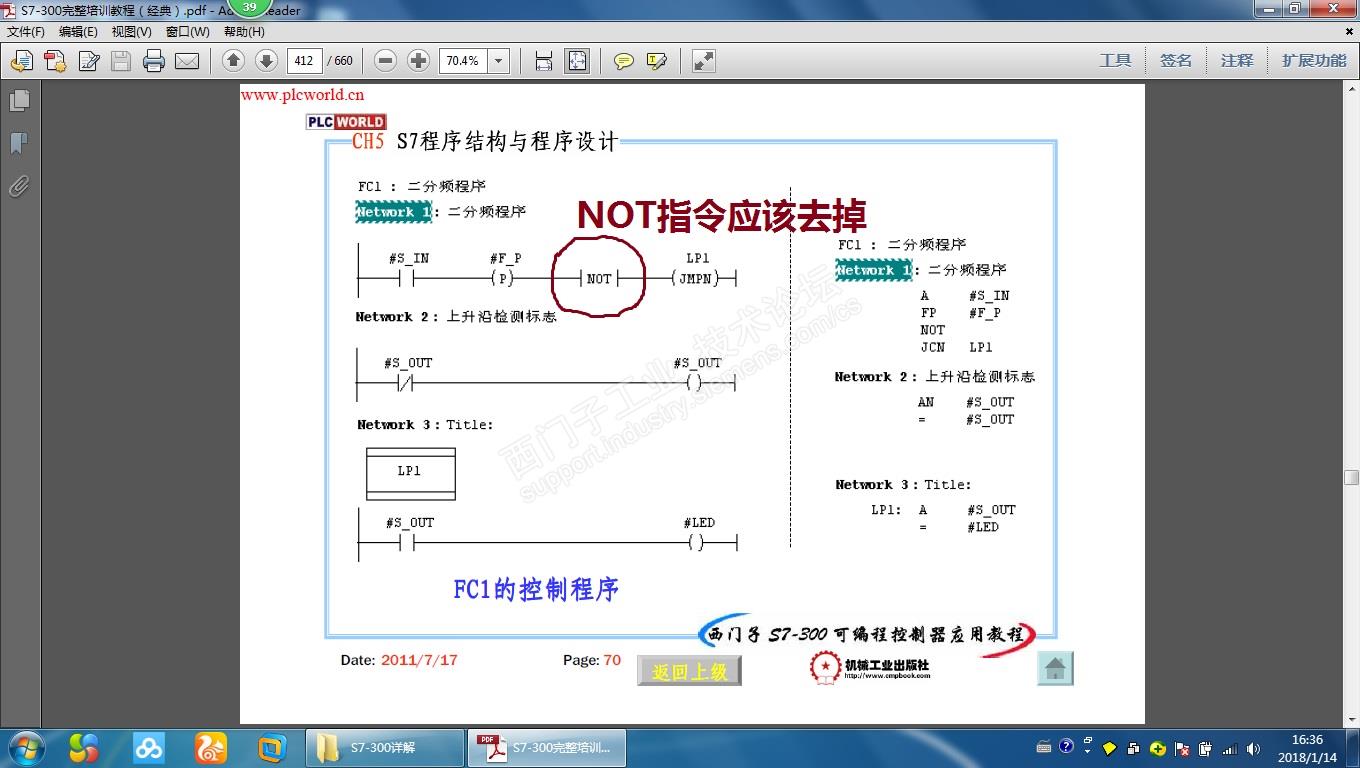Show attachments paperclip panel in sidebar
The image size is (1360, 768).
click(x=19, y=187)
